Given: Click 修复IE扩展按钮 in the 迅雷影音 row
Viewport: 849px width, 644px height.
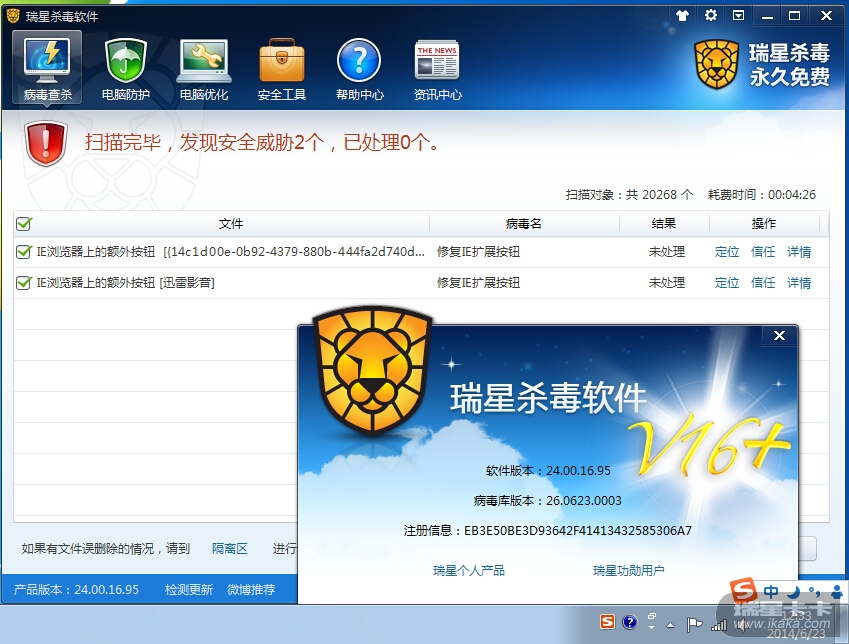Looking at the screenshot, I should [478, 283].
